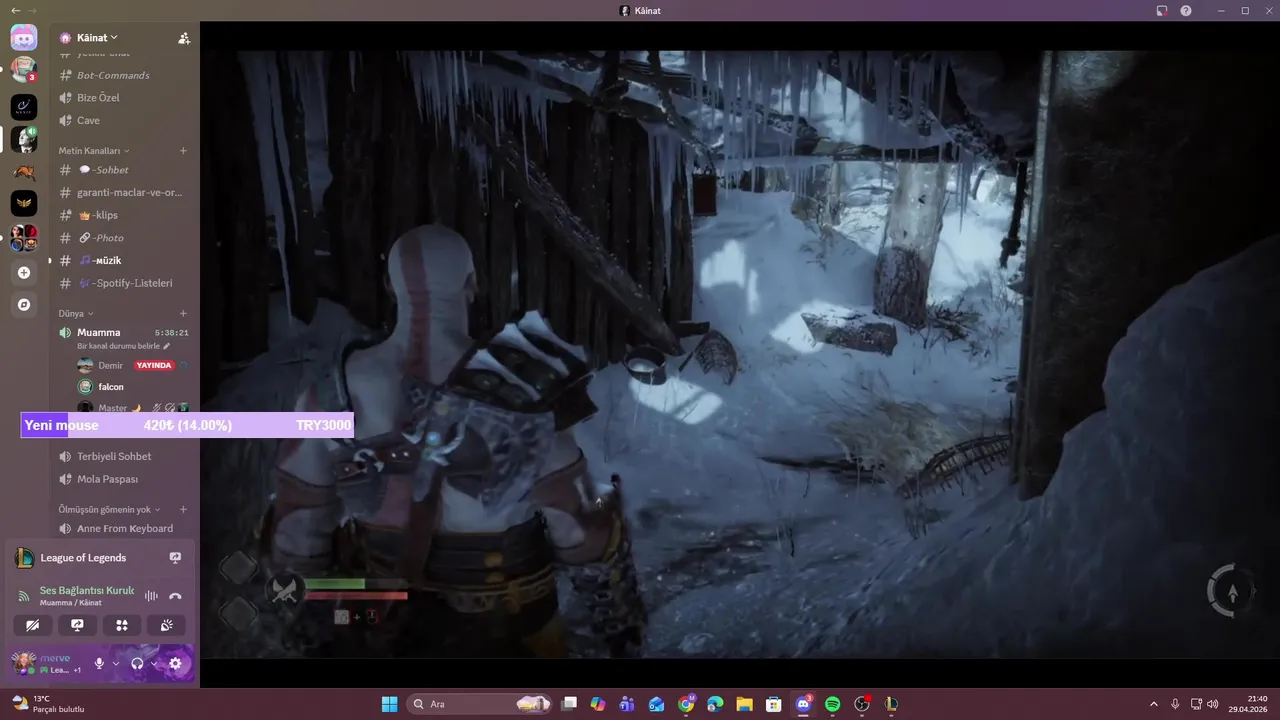This screenshot has width=1280, height=720.
Task: Open Discord user settings gear
Action: pyautogui.click(x=175, y=663)
